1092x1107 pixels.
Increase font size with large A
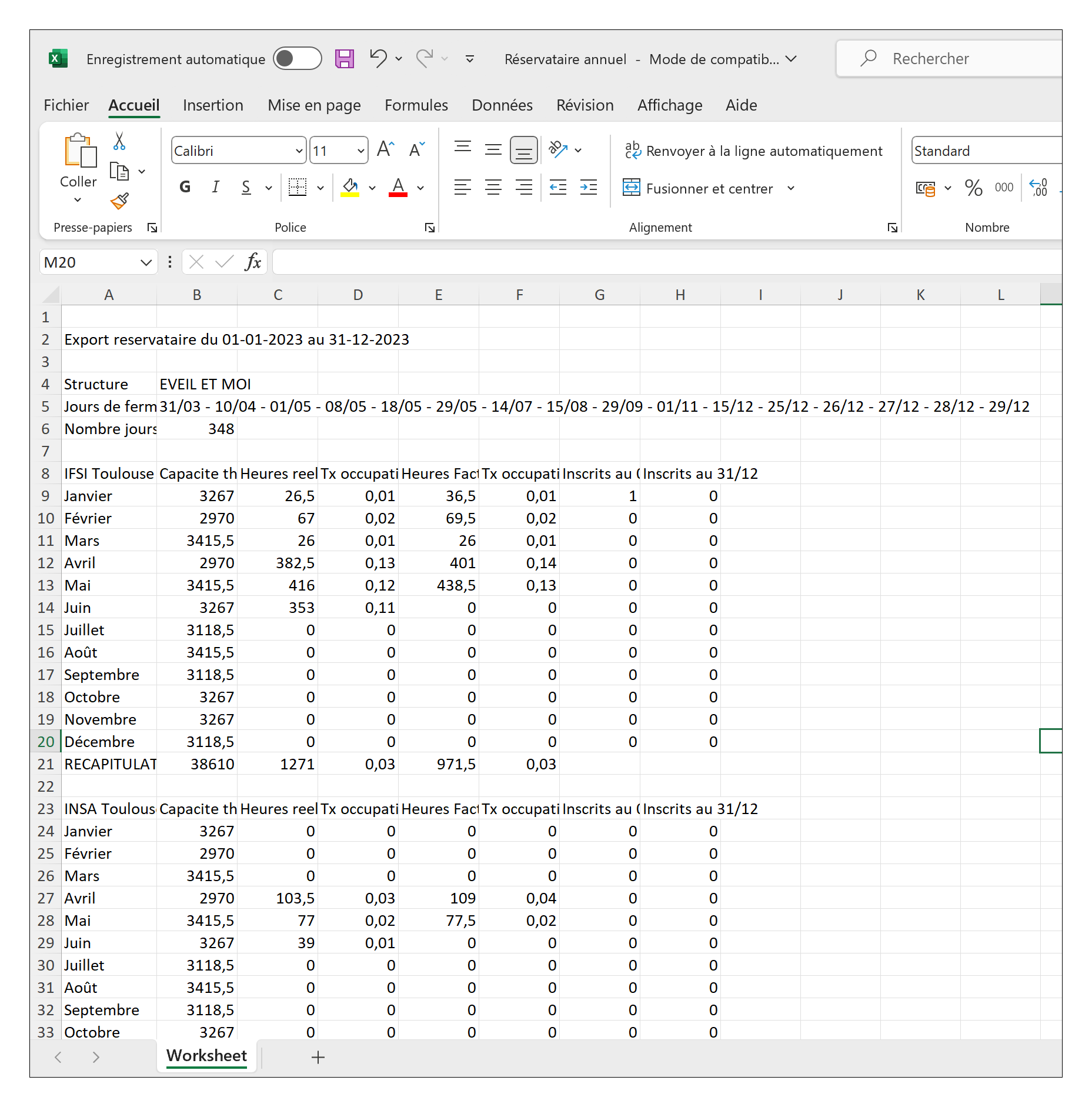(386, 150)
